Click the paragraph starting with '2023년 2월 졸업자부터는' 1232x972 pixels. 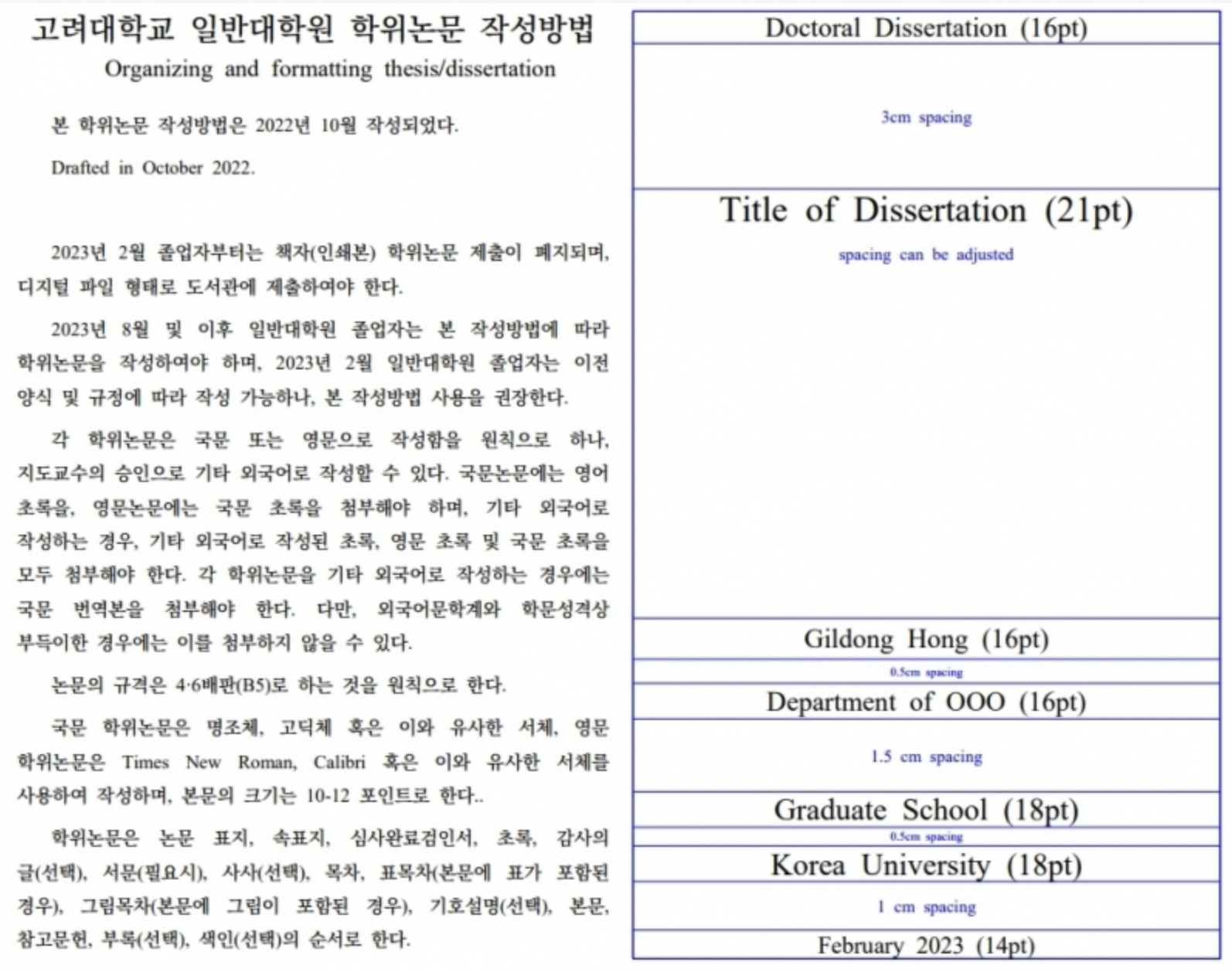(313, 270)
